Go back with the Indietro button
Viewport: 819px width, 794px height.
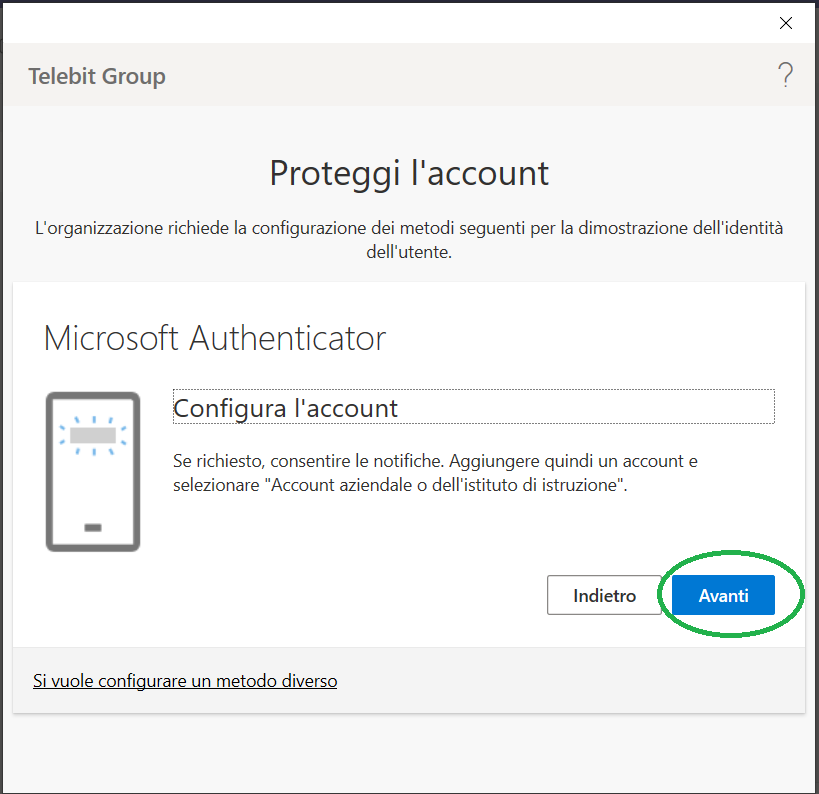pos(604,595)
